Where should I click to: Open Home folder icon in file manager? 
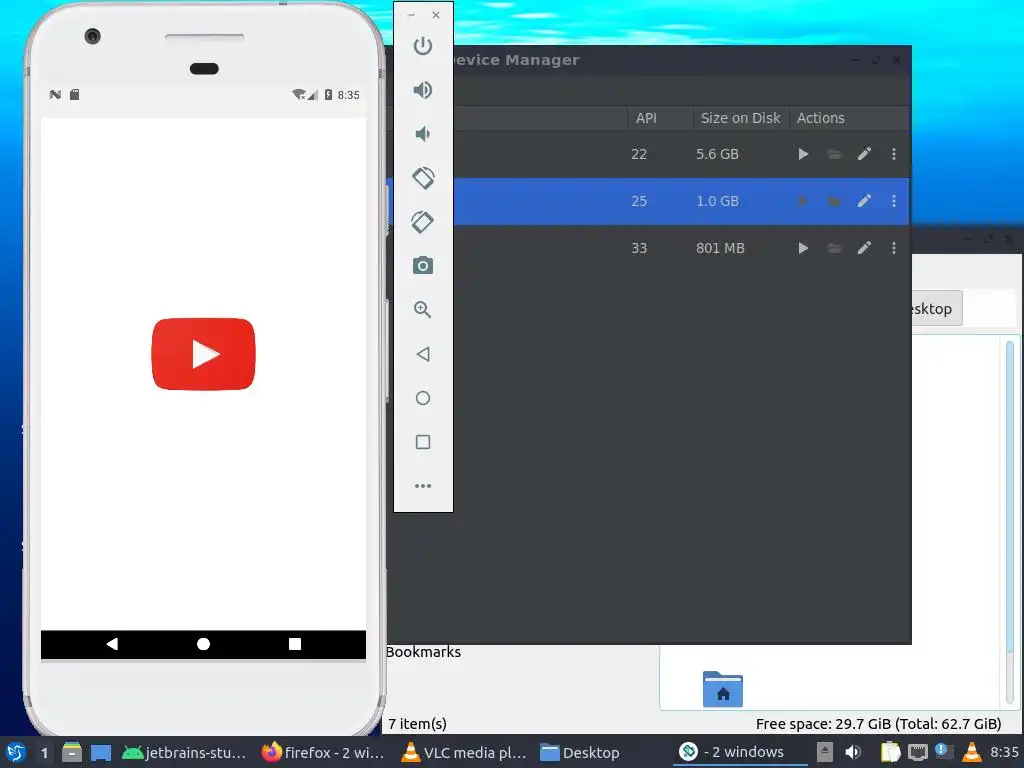pos(722,689)
